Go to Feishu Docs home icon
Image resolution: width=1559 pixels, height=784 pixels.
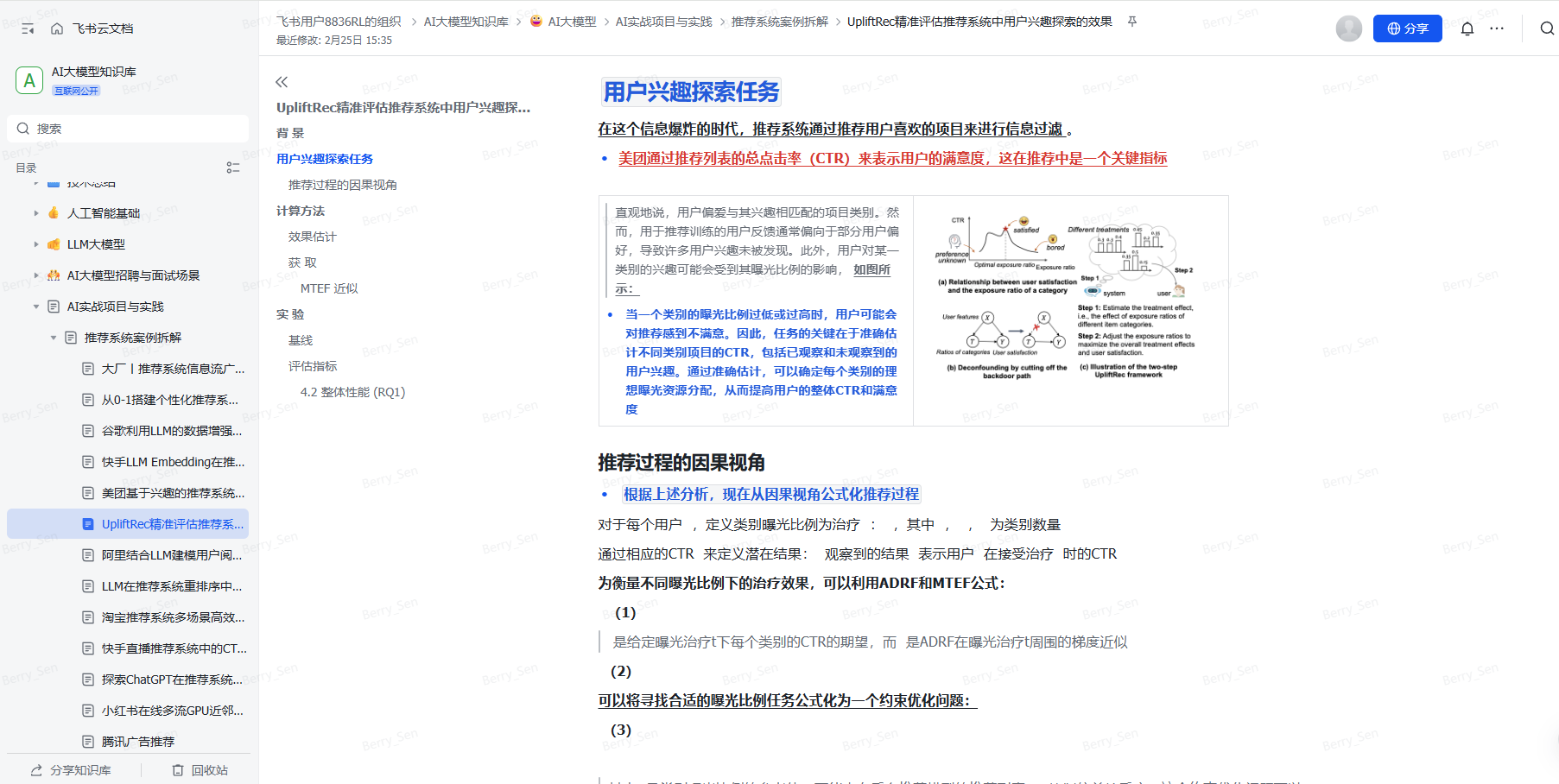[57, 28]
